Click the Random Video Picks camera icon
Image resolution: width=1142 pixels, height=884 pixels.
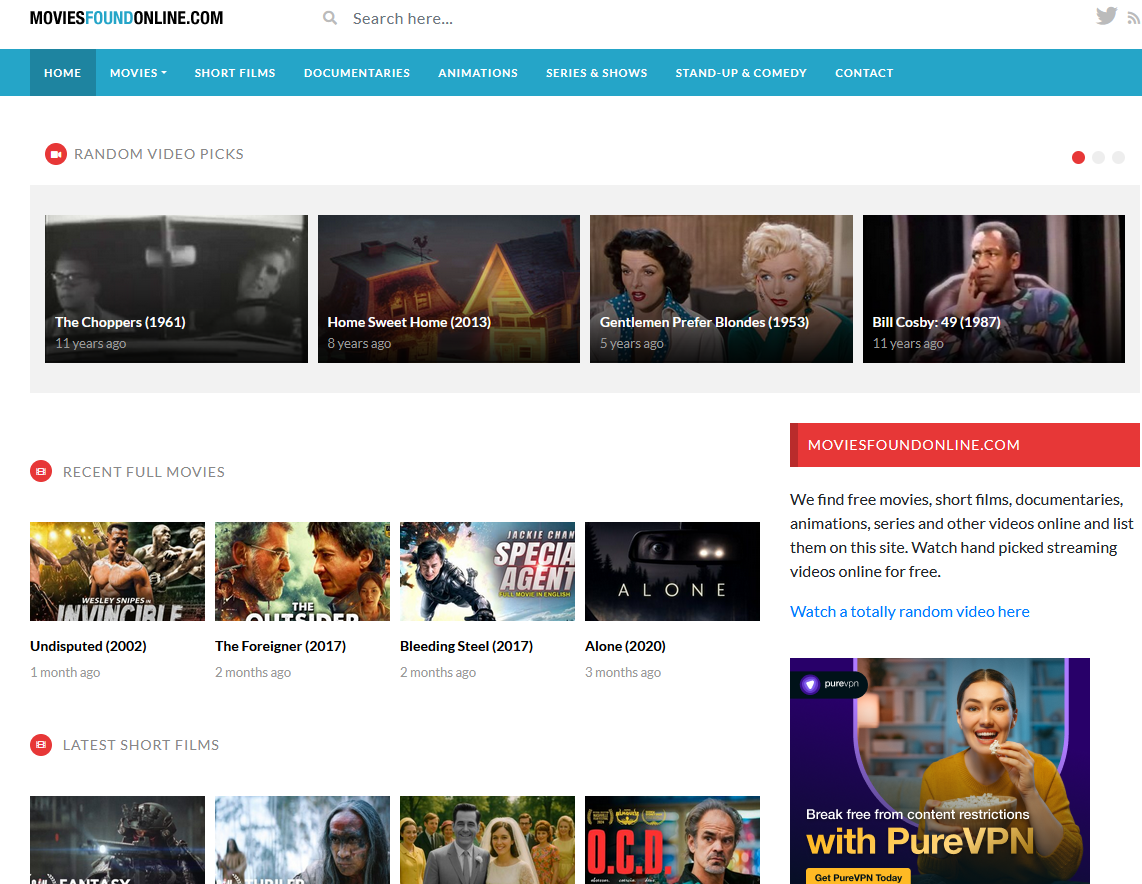56,154
